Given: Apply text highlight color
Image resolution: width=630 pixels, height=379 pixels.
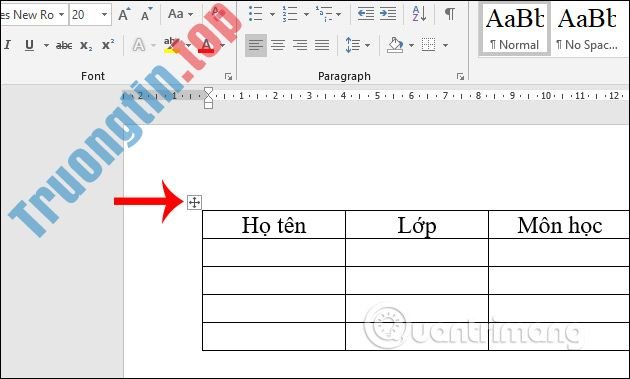Looking at the screenshot, I should tap(172, 45).
